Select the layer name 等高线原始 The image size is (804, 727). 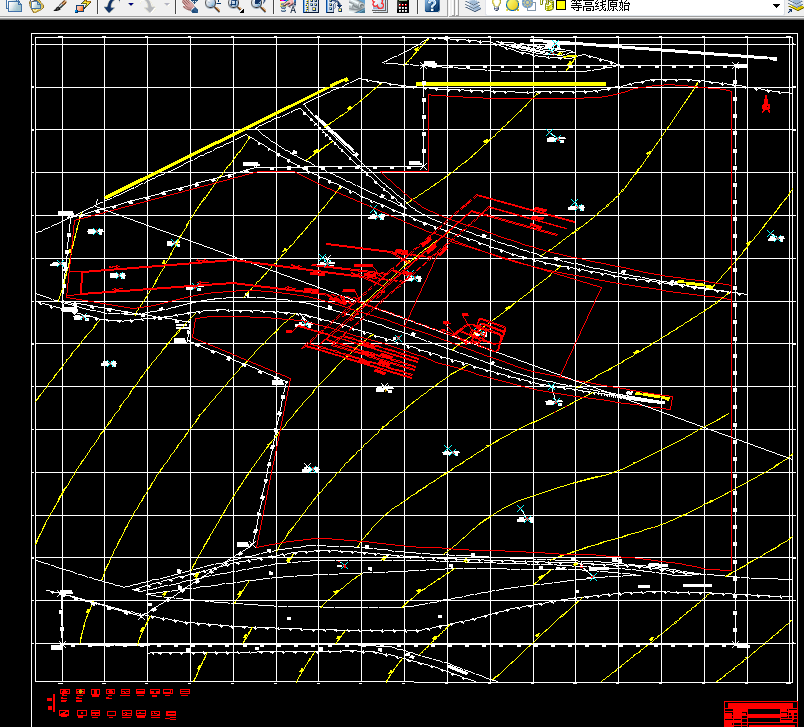[600, 6]
